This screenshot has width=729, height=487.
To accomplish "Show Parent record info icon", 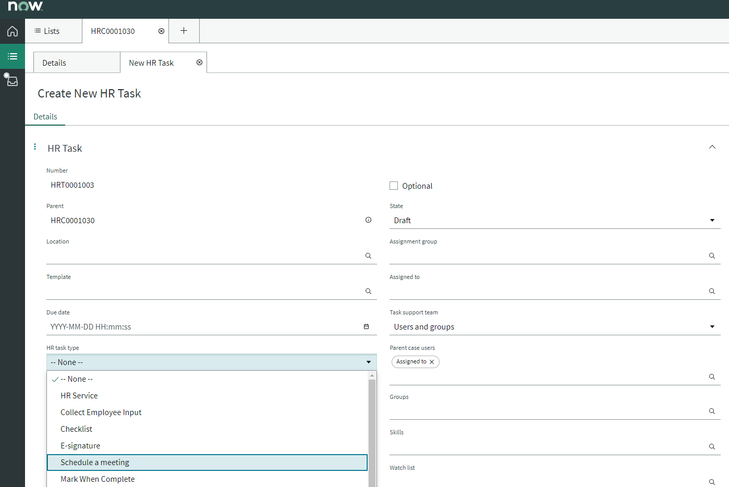I will tap(368, 220).
